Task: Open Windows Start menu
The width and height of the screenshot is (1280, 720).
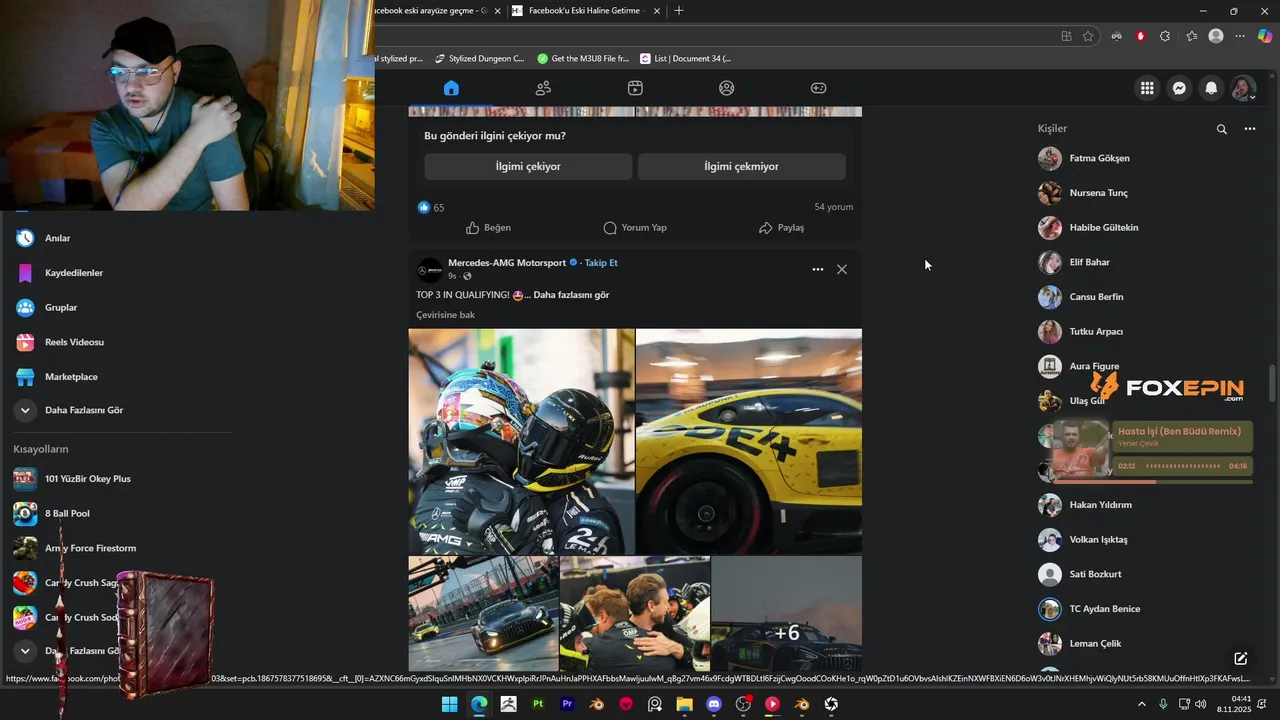Action: (x=450, y=704)
